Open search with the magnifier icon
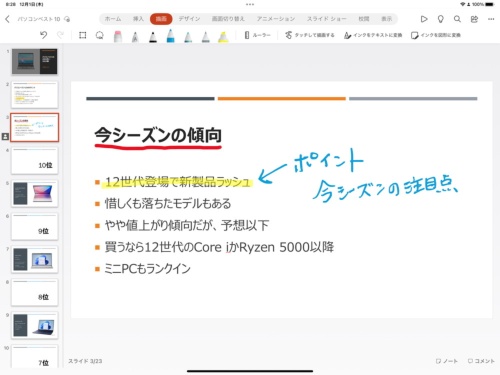The image size is (500, 375). [x=457, y=19]
